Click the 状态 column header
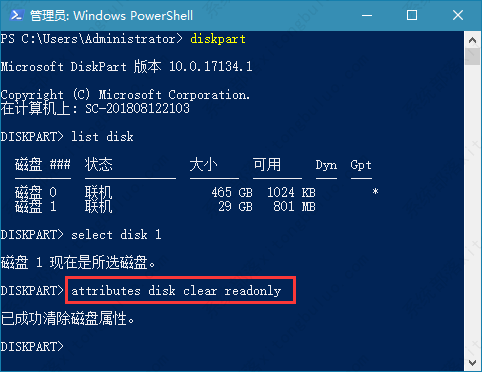The width and height of the screenshot is (482, 372). (99, 164)
